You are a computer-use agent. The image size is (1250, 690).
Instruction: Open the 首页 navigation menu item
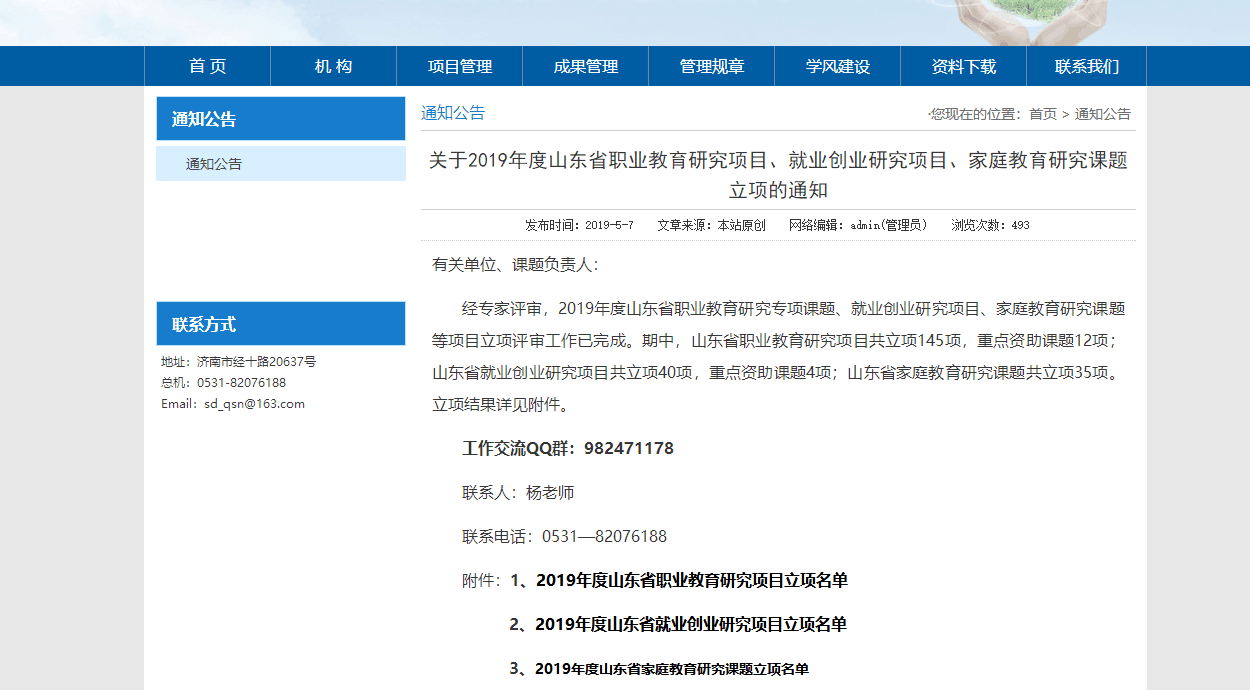208,66
